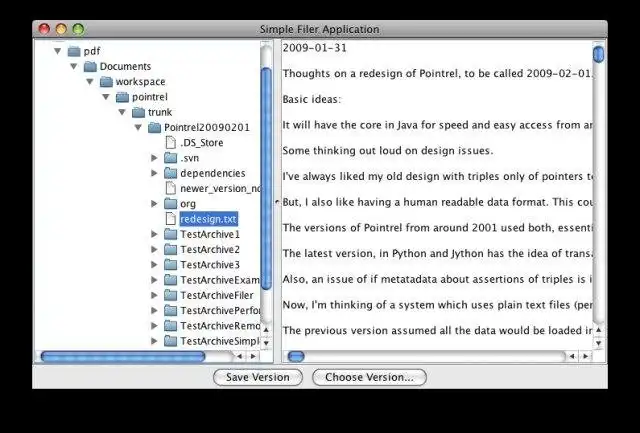
Task: Click the date line "2009-01-31"
Action: [315, 48]
